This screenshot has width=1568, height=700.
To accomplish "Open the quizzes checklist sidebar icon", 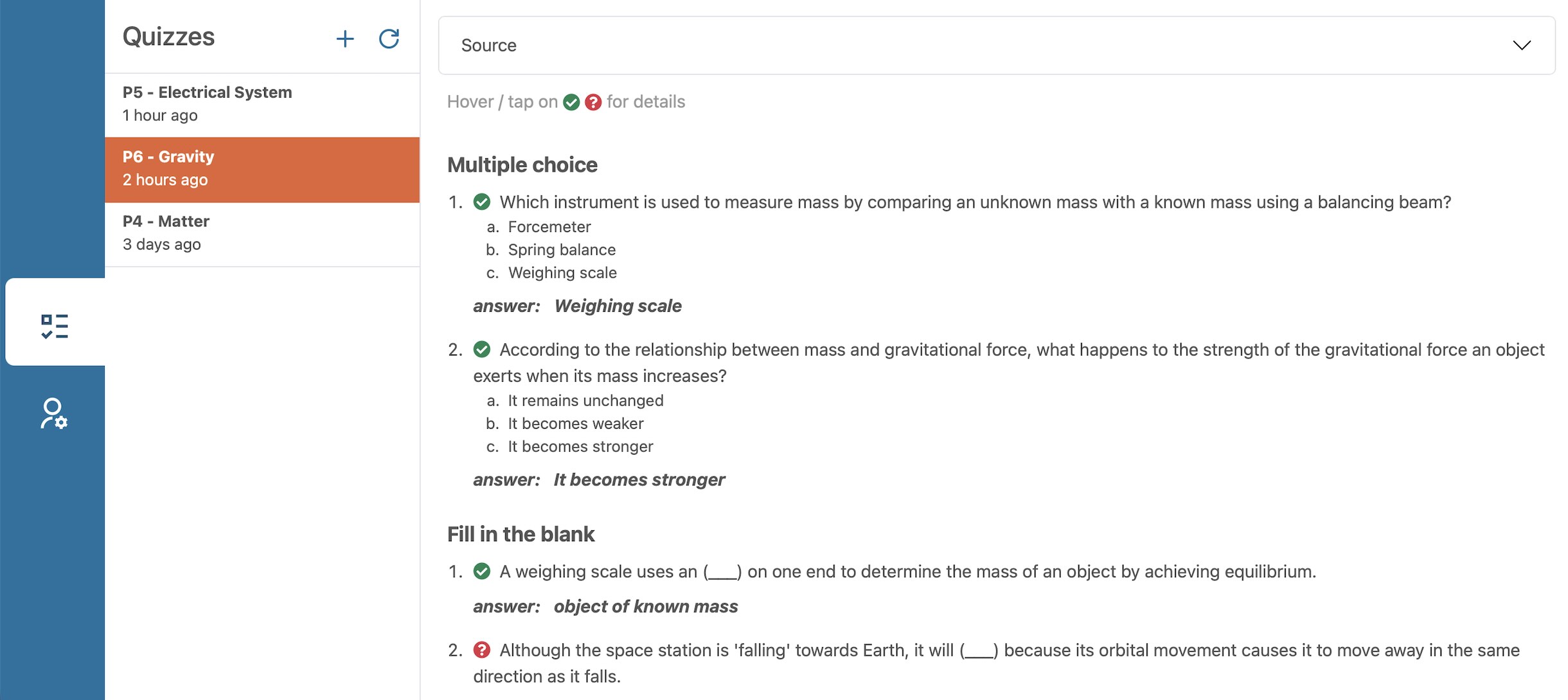I will (55, 326).
